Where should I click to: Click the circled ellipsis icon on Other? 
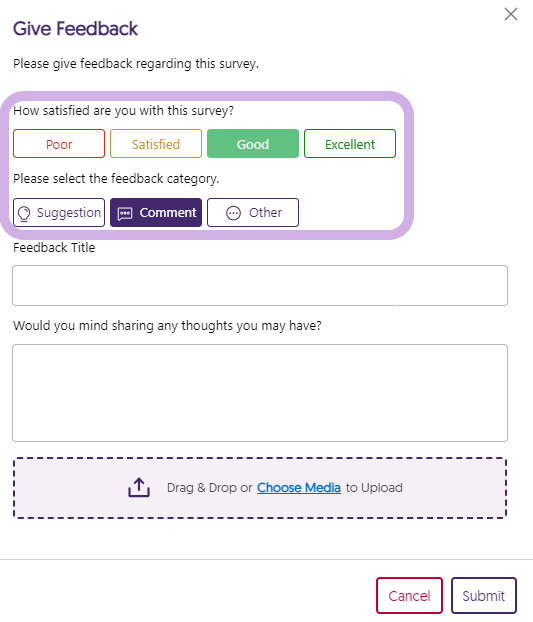(x=233, y=213)
